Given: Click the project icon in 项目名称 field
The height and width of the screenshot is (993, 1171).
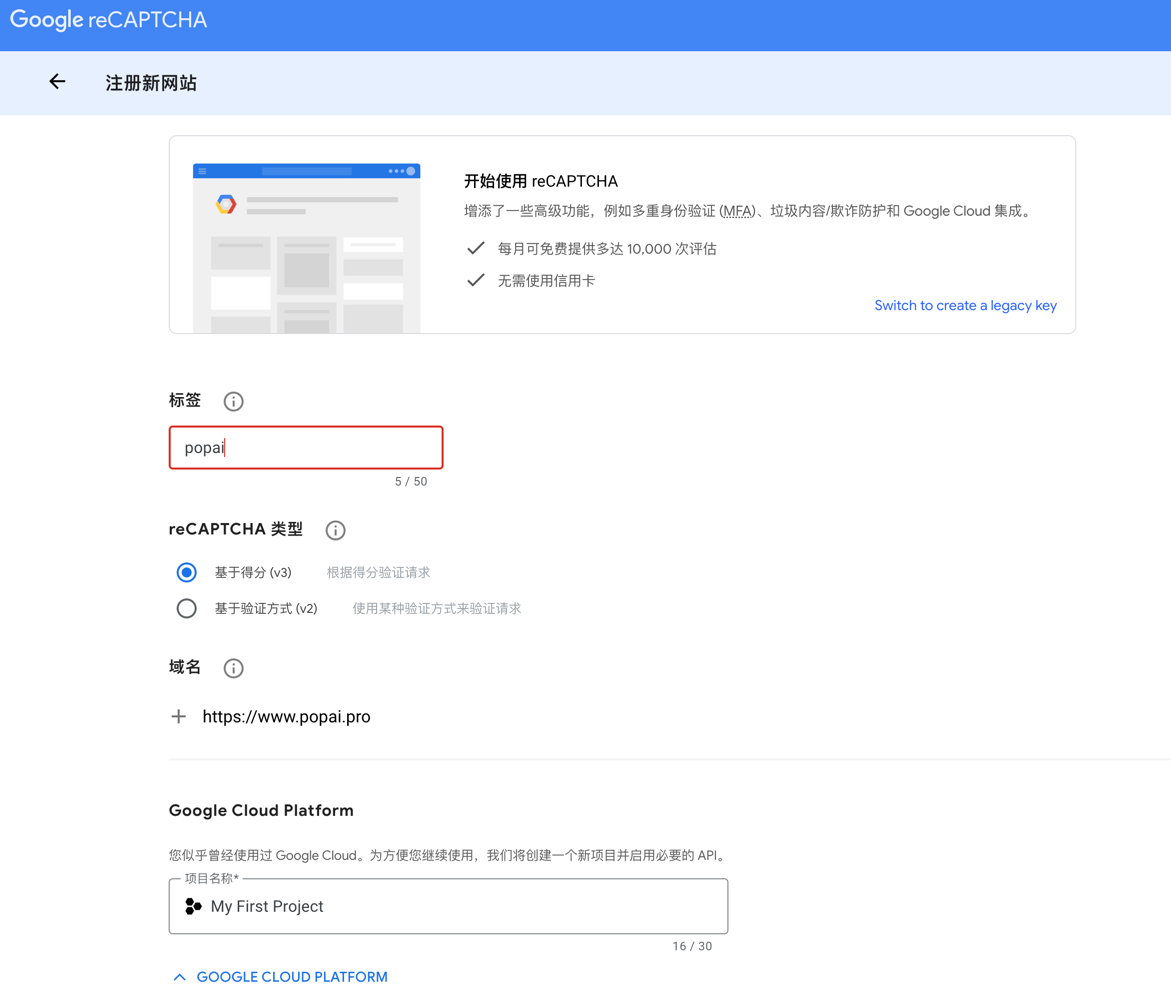Looking at the screenshot, I should click(x=193, y=906).
